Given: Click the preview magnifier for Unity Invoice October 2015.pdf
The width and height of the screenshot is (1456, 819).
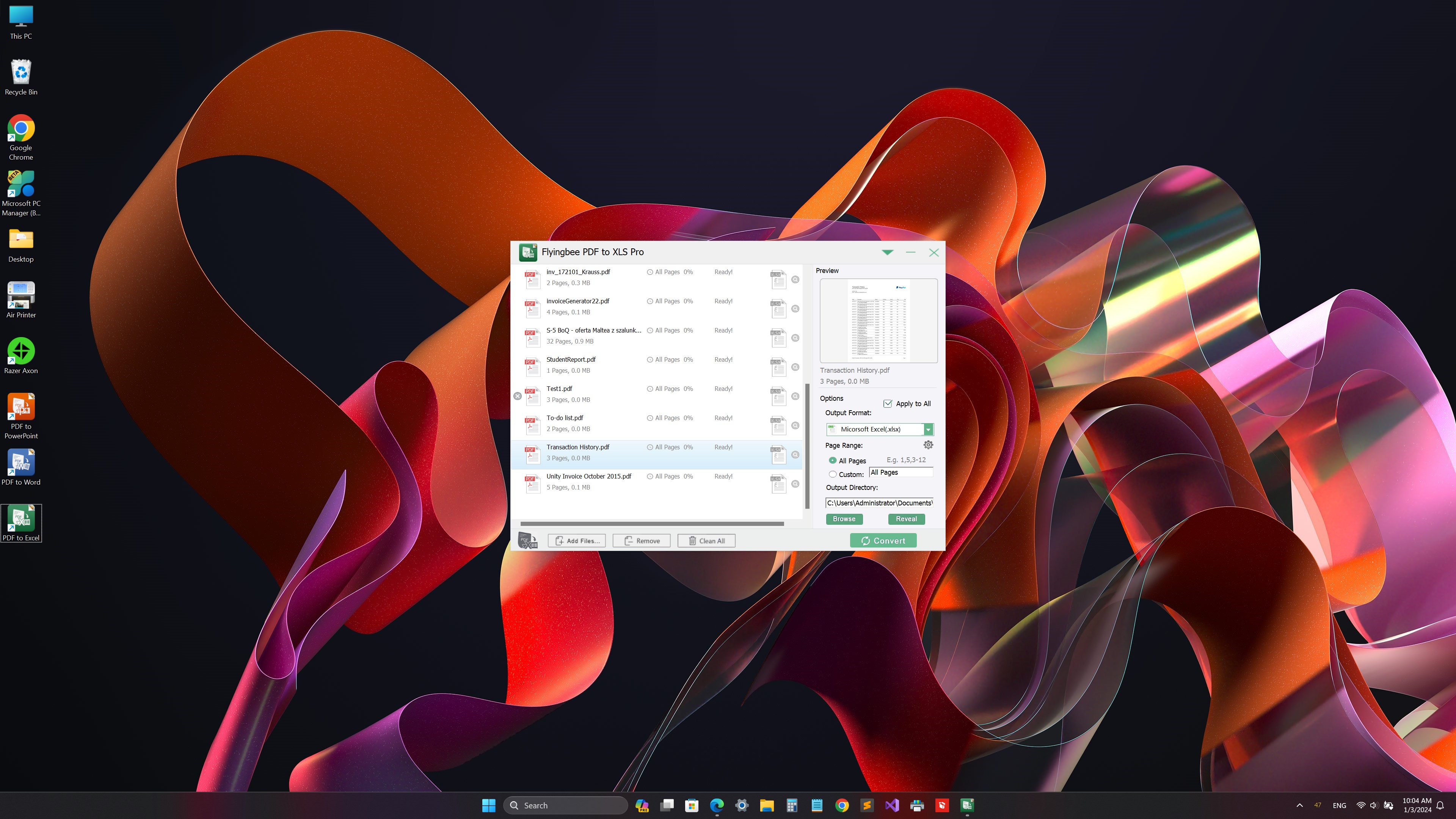Looking at the screenshot, I should click(x=795, y=484).
